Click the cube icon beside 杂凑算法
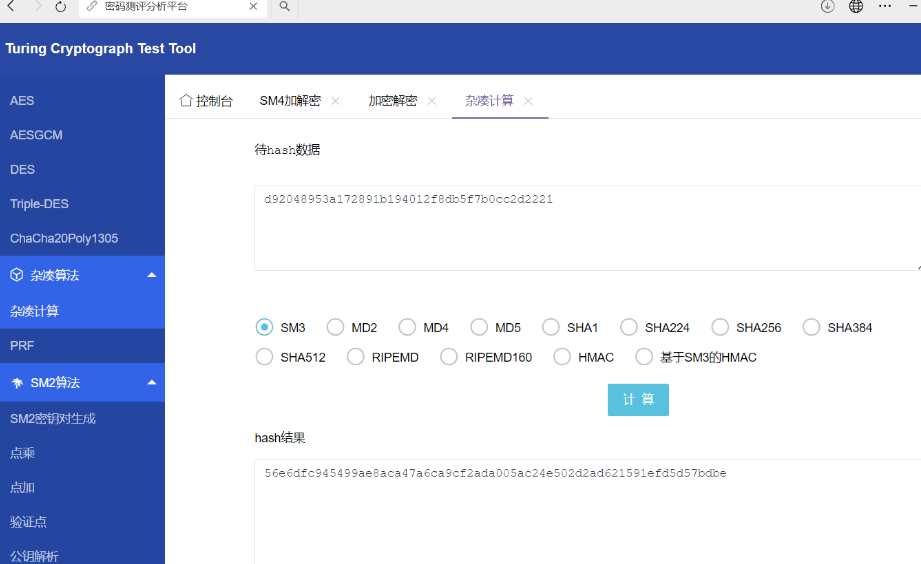The height and width of the screenshot is (564, 921). coord(17,275)
